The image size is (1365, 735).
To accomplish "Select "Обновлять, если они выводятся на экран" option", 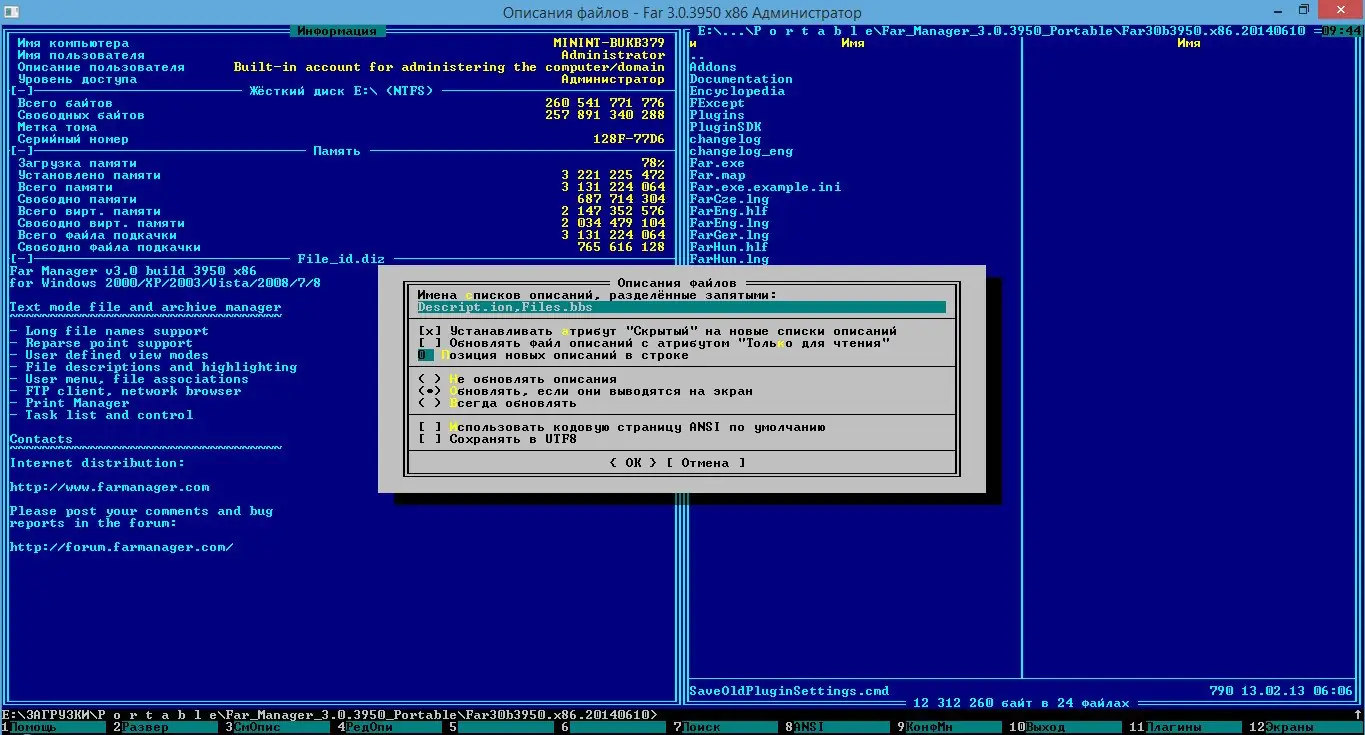I will [429, 391].
